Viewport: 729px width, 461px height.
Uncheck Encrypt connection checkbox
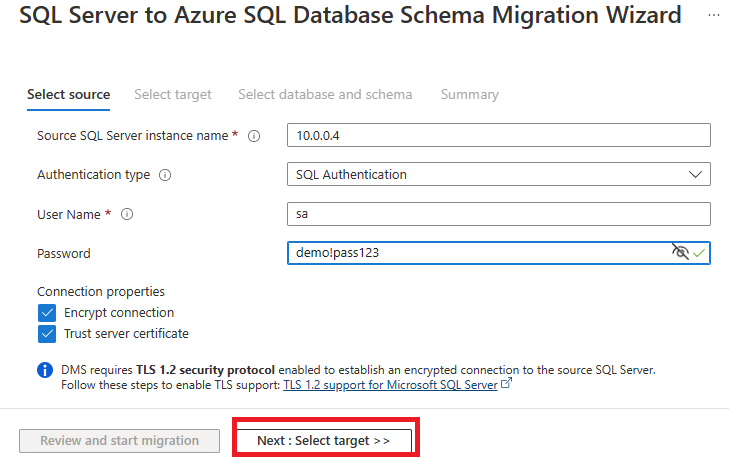point(47,313)
